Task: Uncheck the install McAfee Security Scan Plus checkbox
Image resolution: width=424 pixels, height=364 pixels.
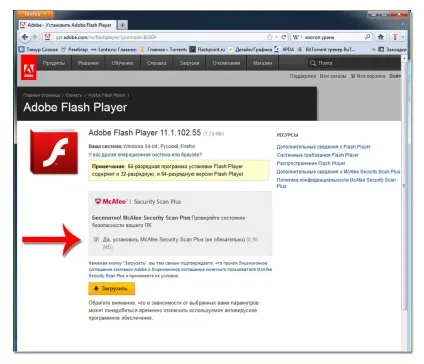Action: tap(96, 239)
